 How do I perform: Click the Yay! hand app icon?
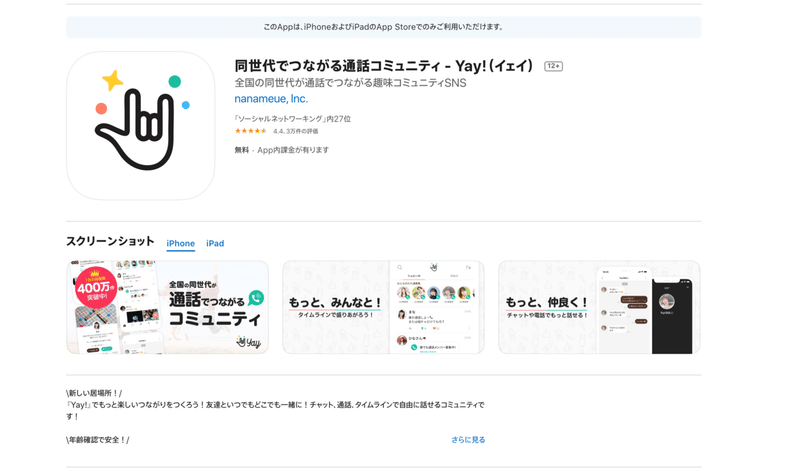click(x=141, y=126)
